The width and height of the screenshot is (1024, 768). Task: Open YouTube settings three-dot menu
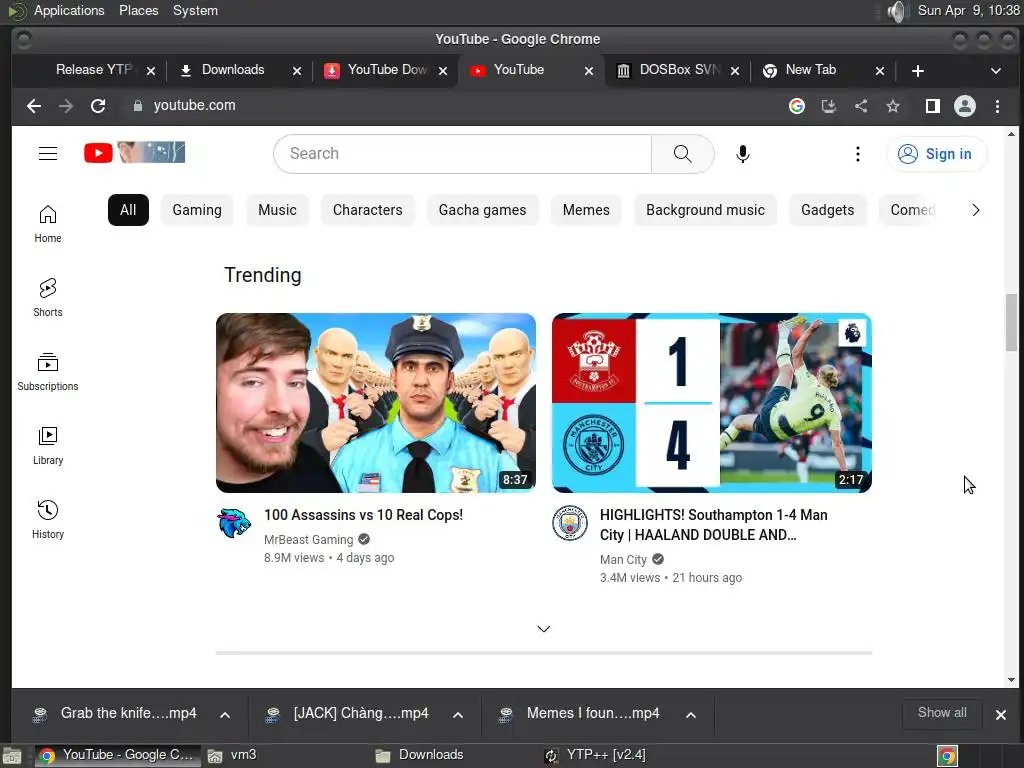[x=857, y=153]
